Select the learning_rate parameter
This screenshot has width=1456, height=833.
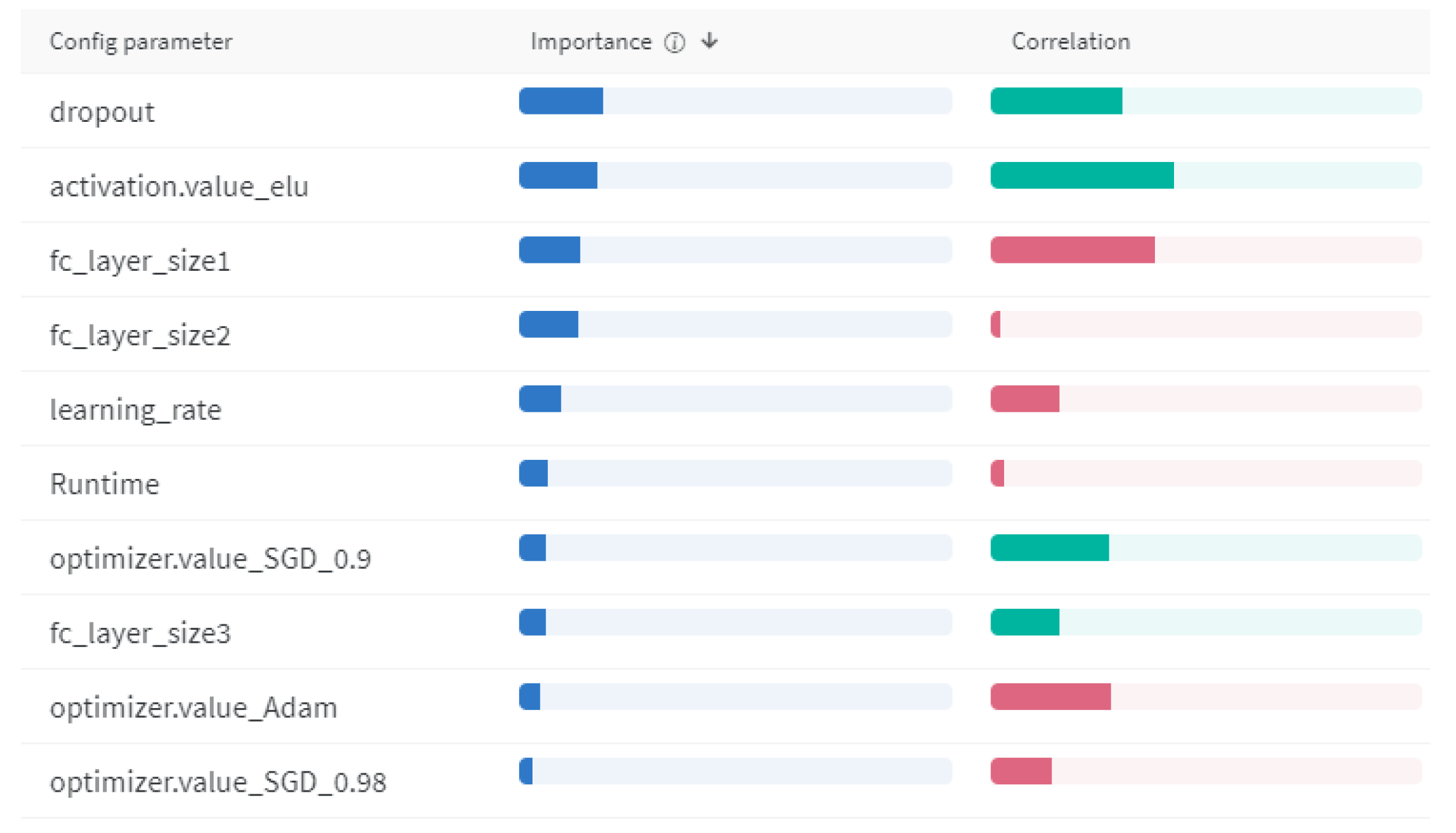[x=135, y=410]
